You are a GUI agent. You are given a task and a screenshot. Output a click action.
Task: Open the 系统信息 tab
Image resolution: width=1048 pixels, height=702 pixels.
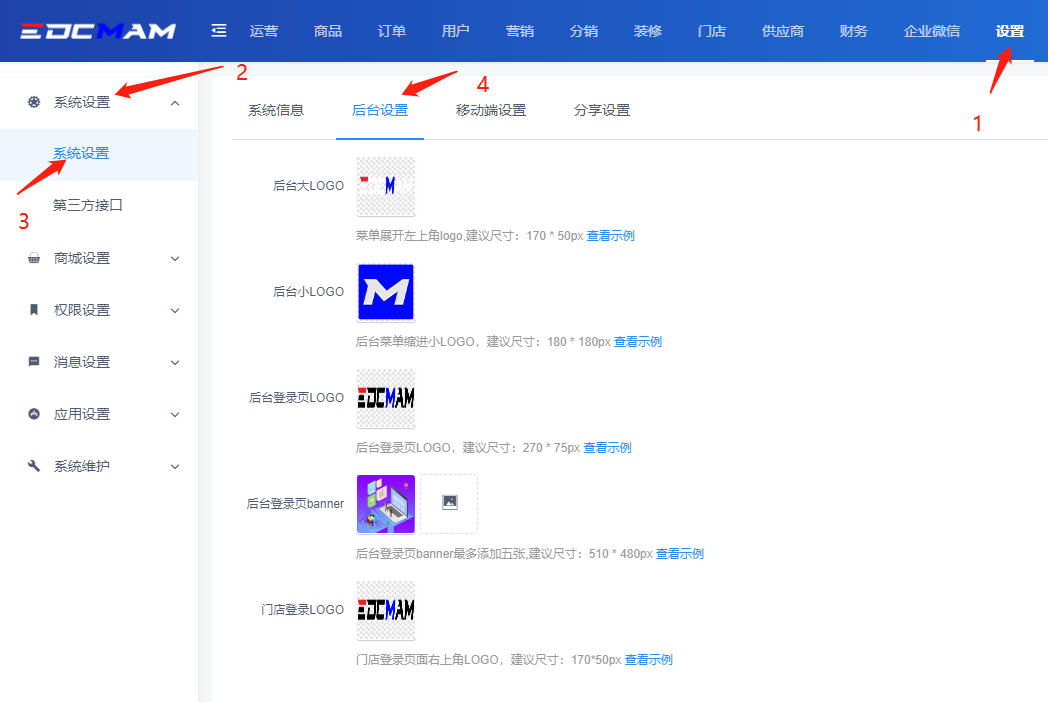pyautogui.click(x=276, y=110)
